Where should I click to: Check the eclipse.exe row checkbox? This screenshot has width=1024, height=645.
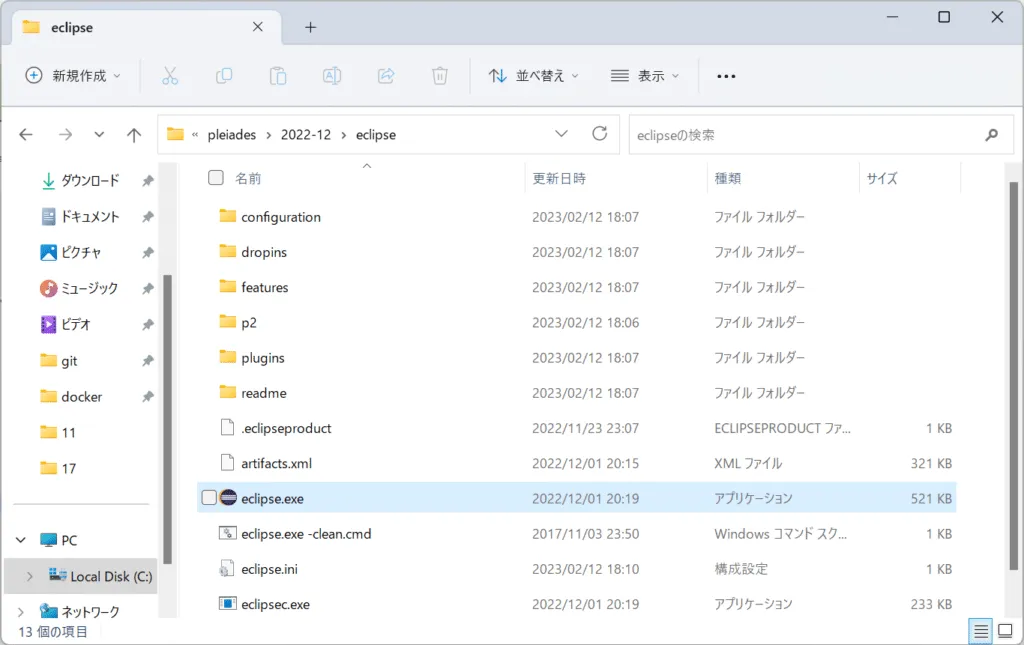click(208, 497)
